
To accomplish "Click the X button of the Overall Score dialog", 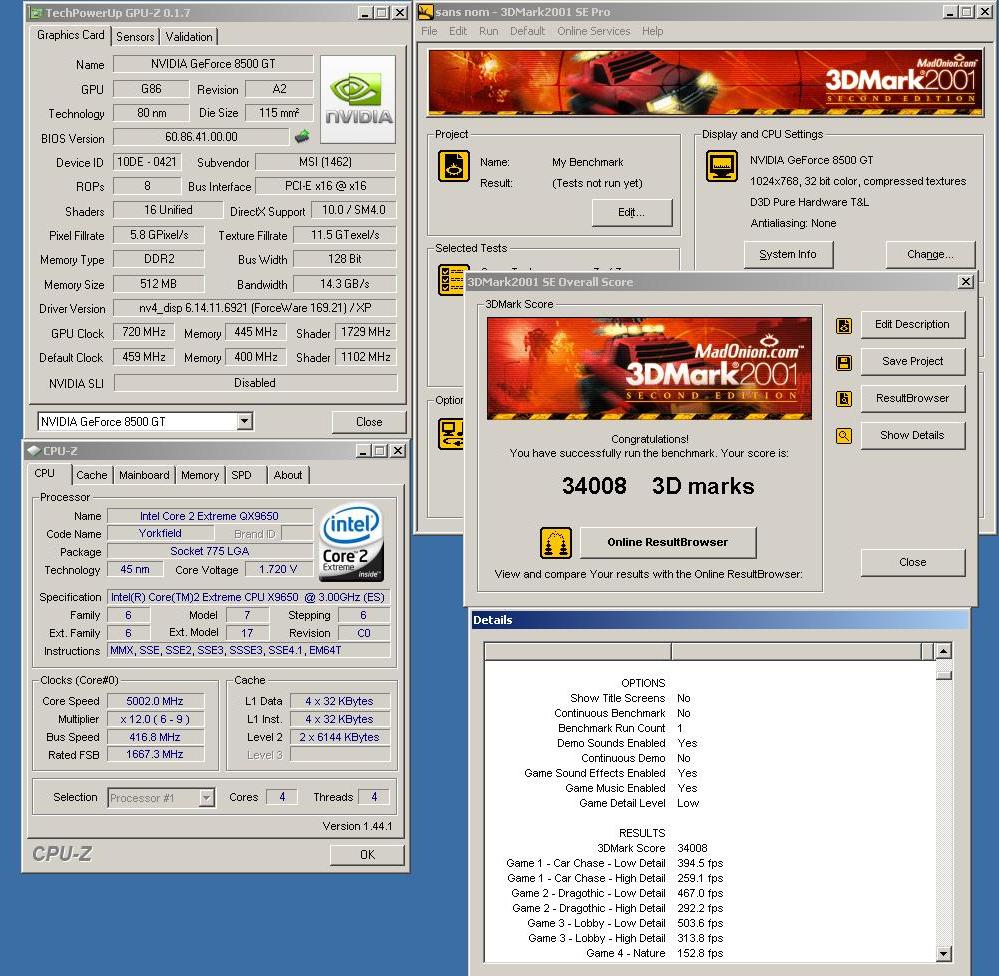I will (966, 282).
